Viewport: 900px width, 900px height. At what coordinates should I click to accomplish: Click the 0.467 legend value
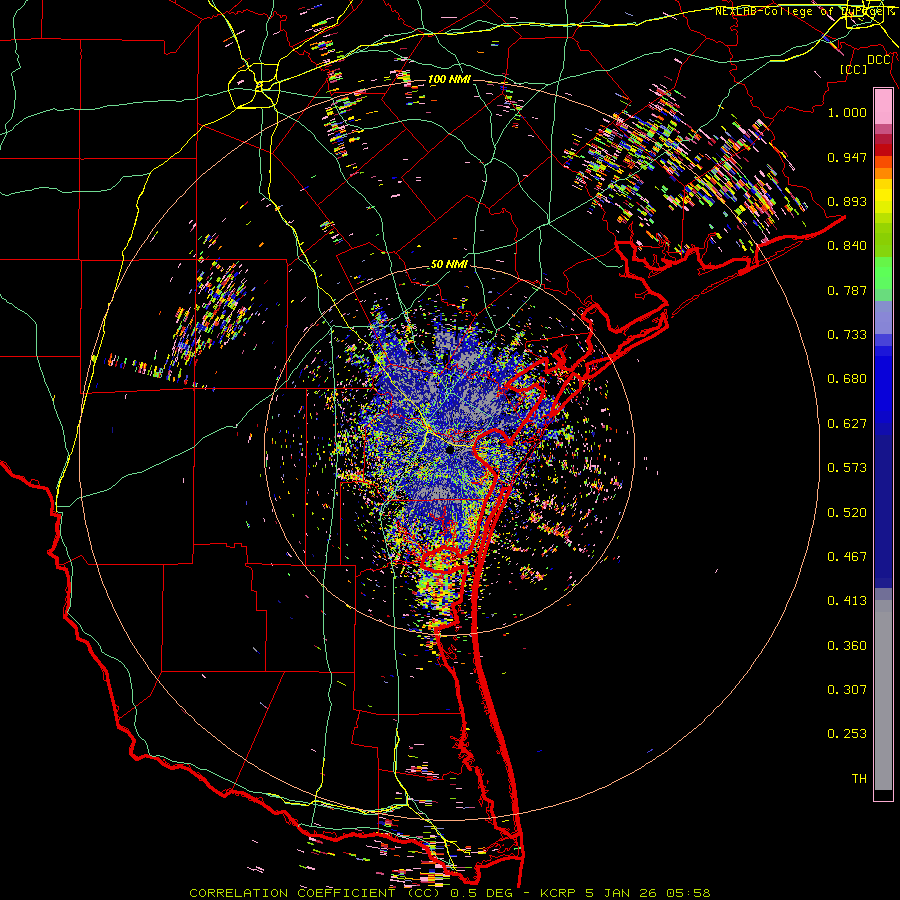click(x=847, y=557)
